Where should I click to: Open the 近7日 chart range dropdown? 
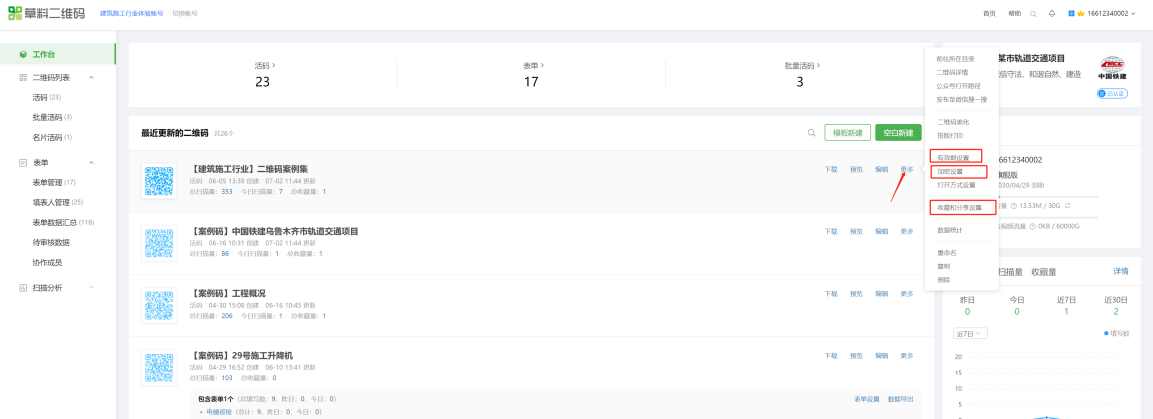pyautogui.click(x=969, y=333)
